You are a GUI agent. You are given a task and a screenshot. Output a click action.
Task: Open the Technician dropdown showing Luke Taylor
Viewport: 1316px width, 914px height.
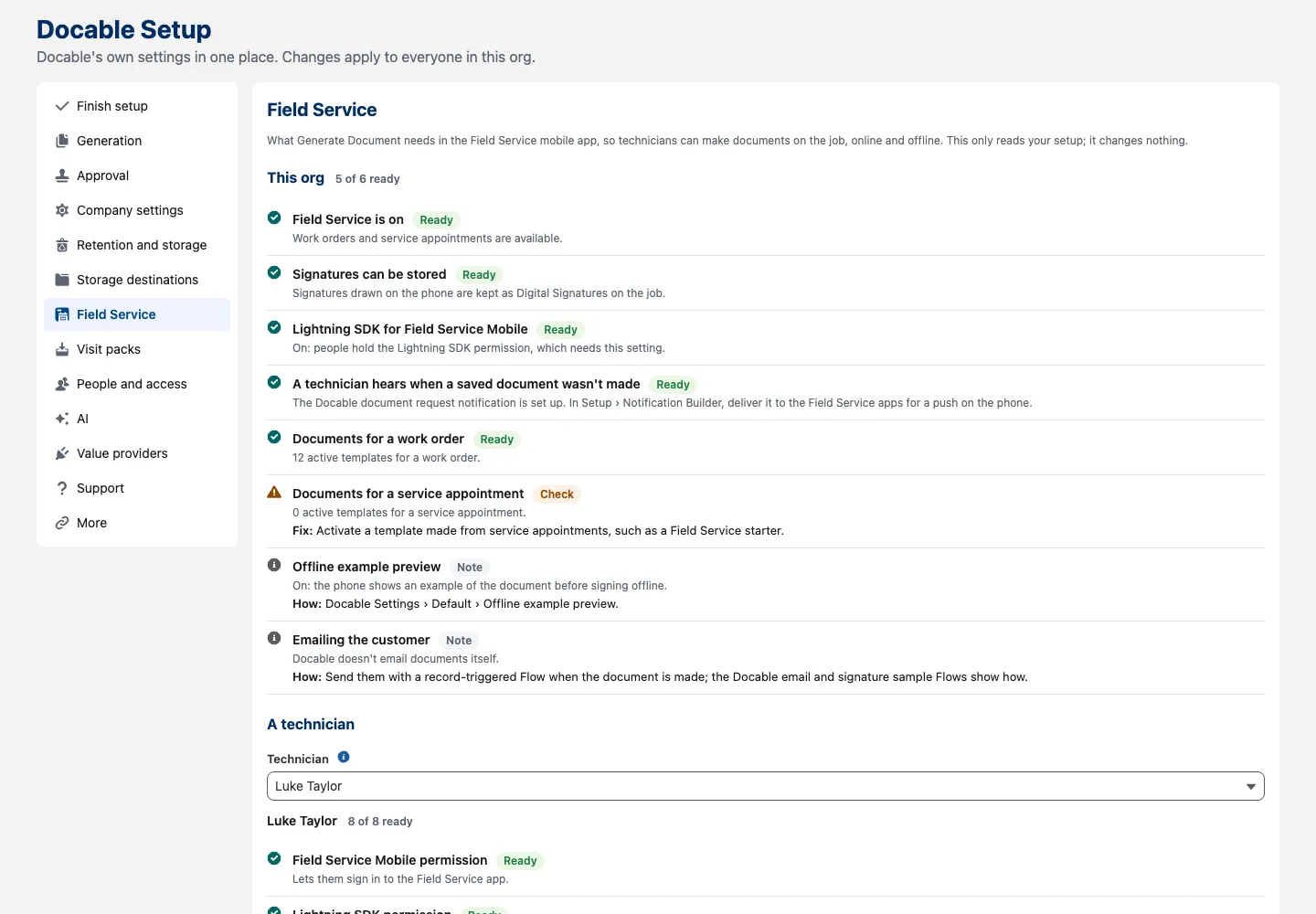(x=766, y=786)
